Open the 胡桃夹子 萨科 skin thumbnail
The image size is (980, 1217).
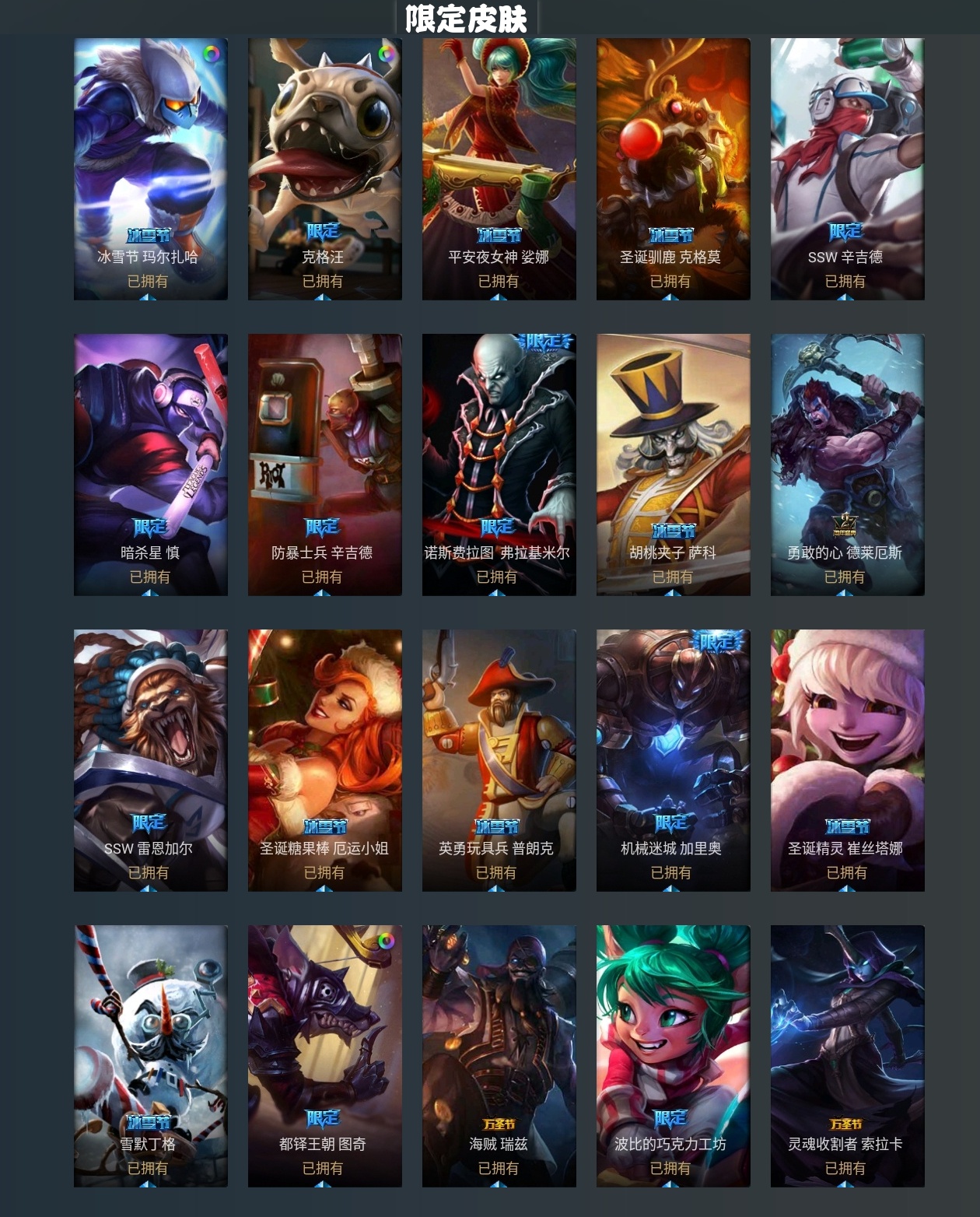coord(674,465)
